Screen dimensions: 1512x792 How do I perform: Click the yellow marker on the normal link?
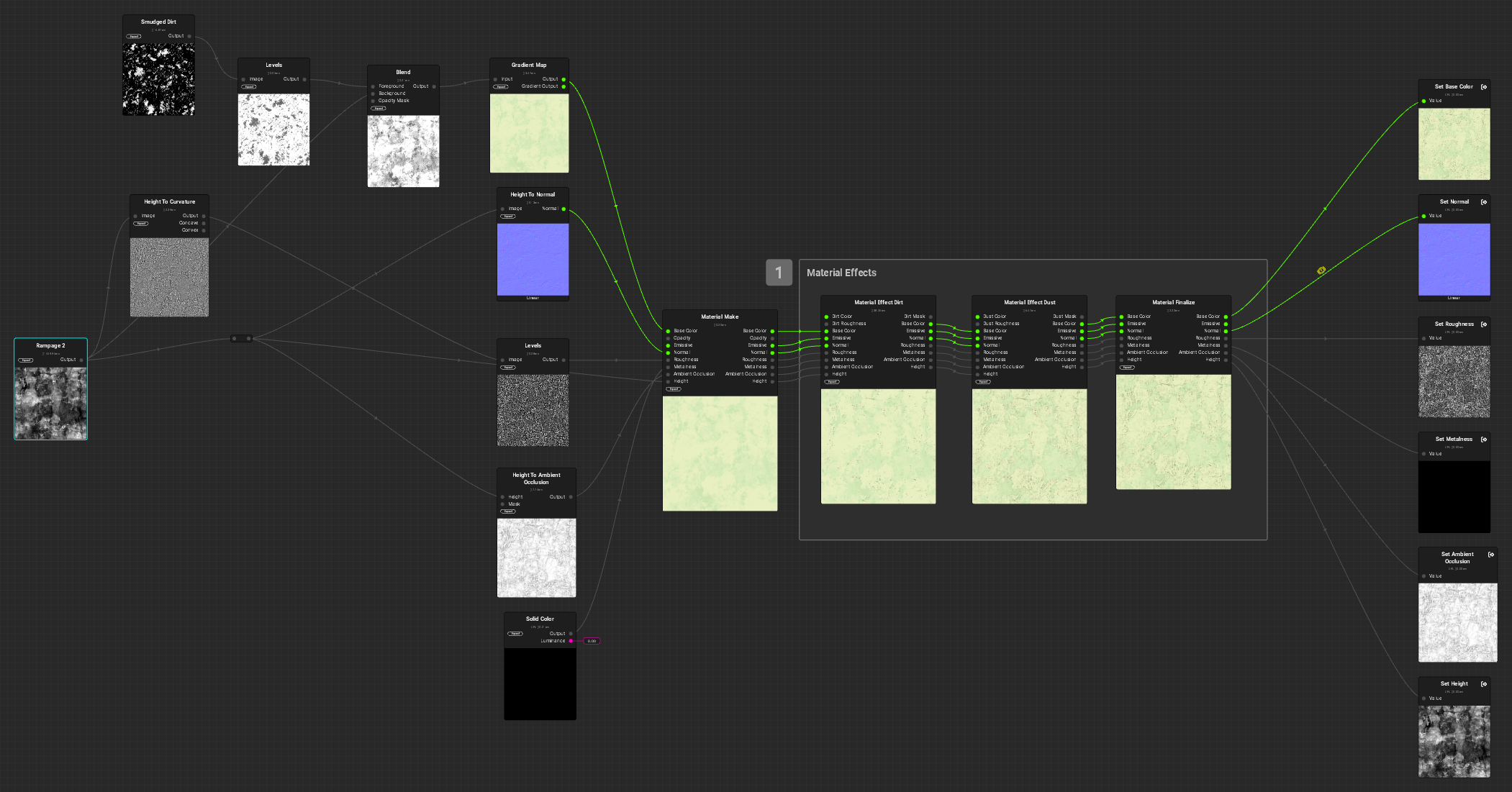click(x=1321, y=270)
